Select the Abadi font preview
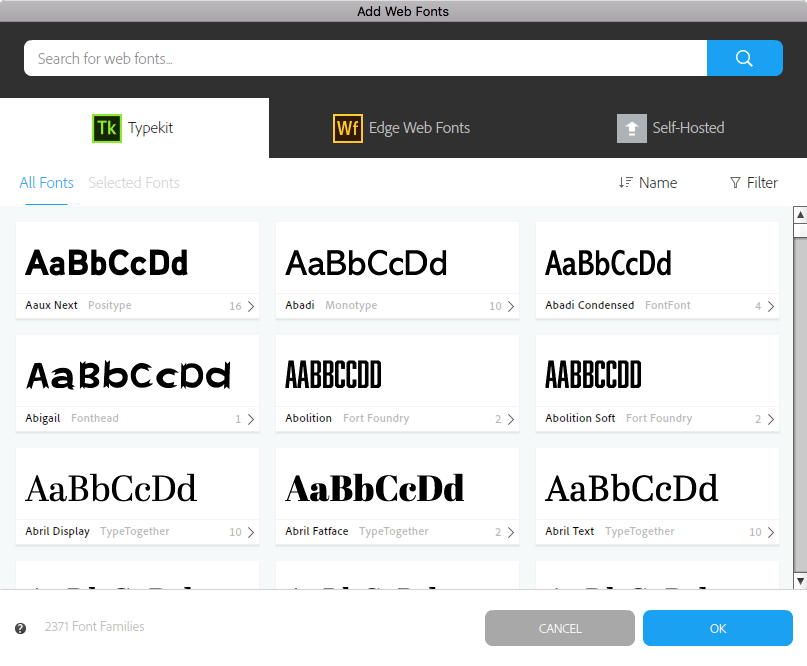 (366, 263)
